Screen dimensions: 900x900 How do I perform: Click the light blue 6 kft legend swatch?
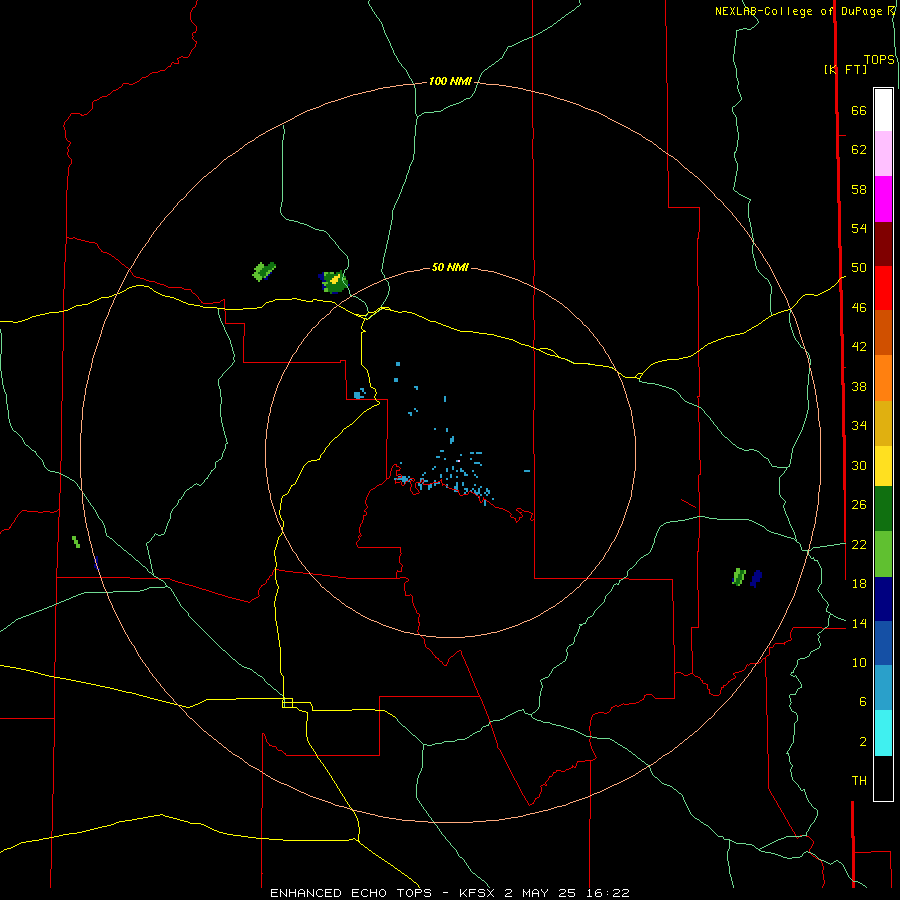883,688
